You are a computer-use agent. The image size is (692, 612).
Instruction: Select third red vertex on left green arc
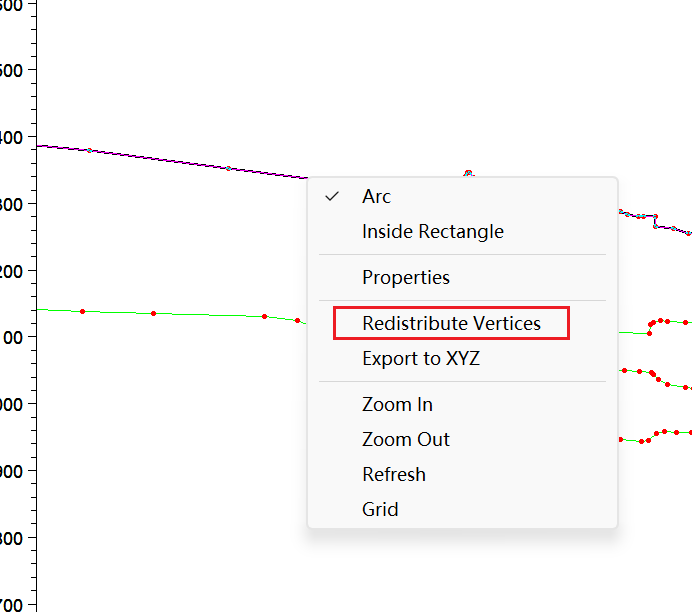pyautogui.click(x=264, y=316)
